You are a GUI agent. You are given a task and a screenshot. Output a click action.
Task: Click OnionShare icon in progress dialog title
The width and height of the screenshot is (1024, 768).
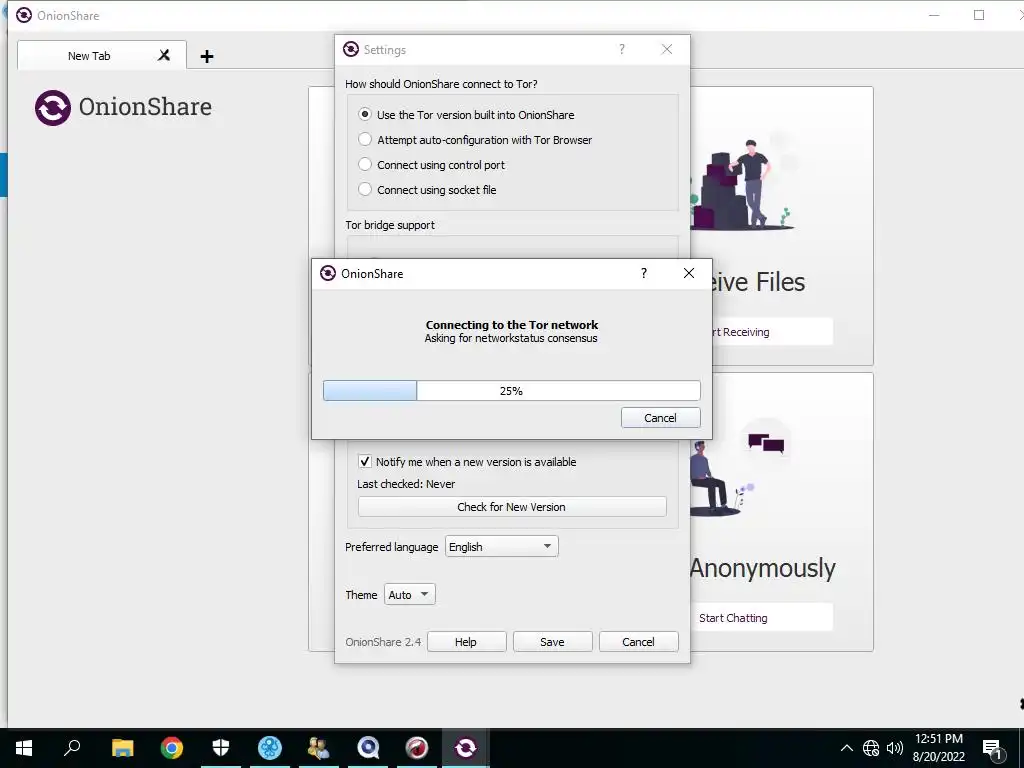pos(328,273)
